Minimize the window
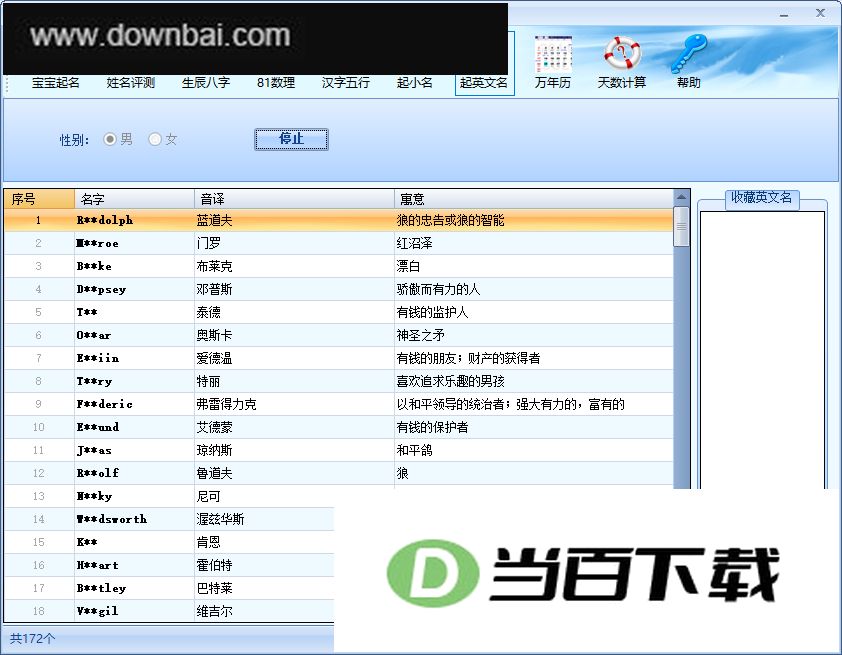The height and width of the screenshot is (655, 842). click(784, 14)
